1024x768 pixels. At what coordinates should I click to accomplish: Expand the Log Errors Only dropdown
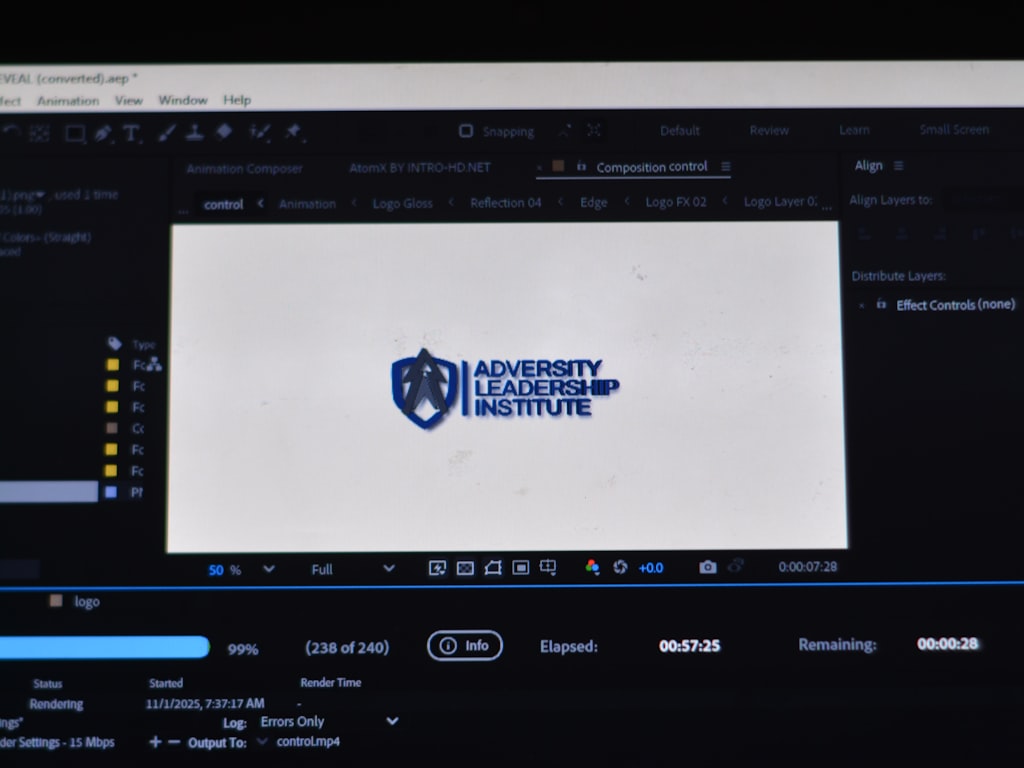(392, 721)
